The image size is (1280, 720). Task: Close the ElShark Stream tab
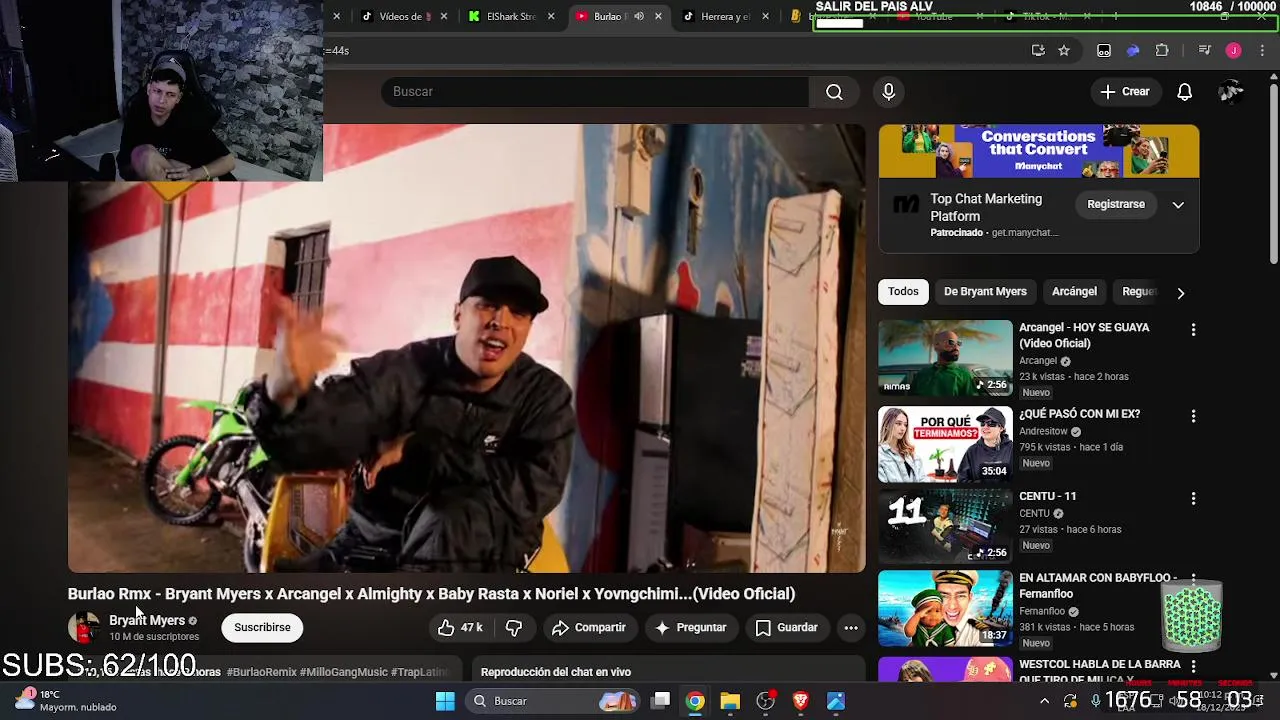click(x=551, y=16)
